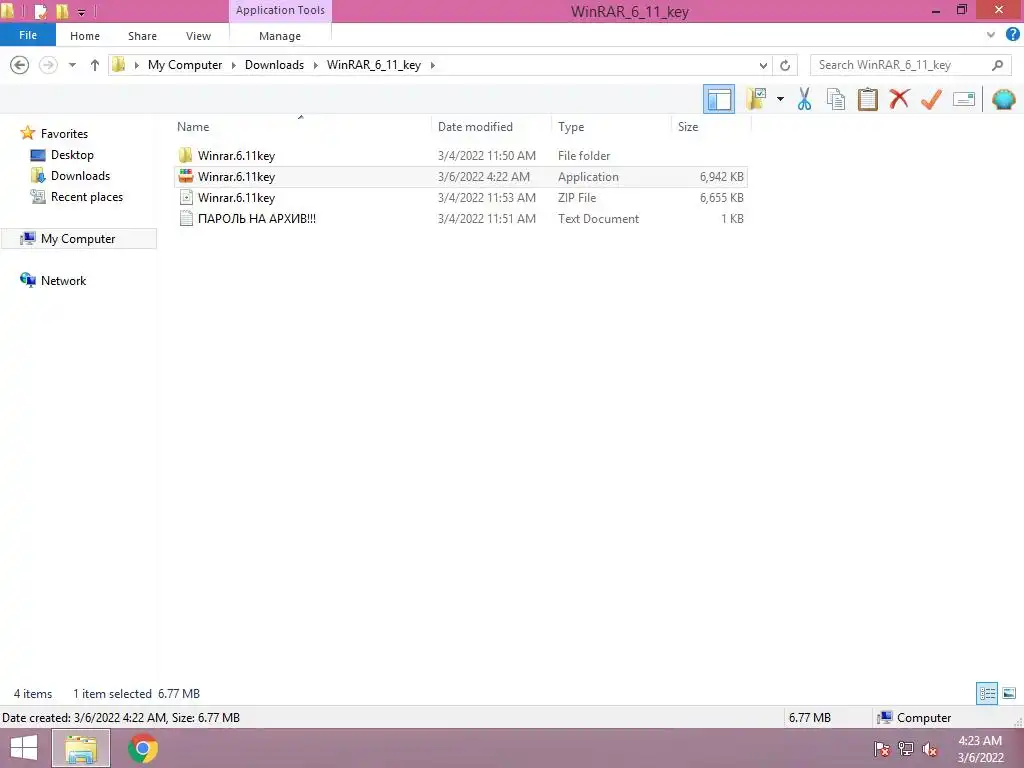The image size is (1024, 768).
Task: Open the Windows Start button
Action: [x=24, y=748]
